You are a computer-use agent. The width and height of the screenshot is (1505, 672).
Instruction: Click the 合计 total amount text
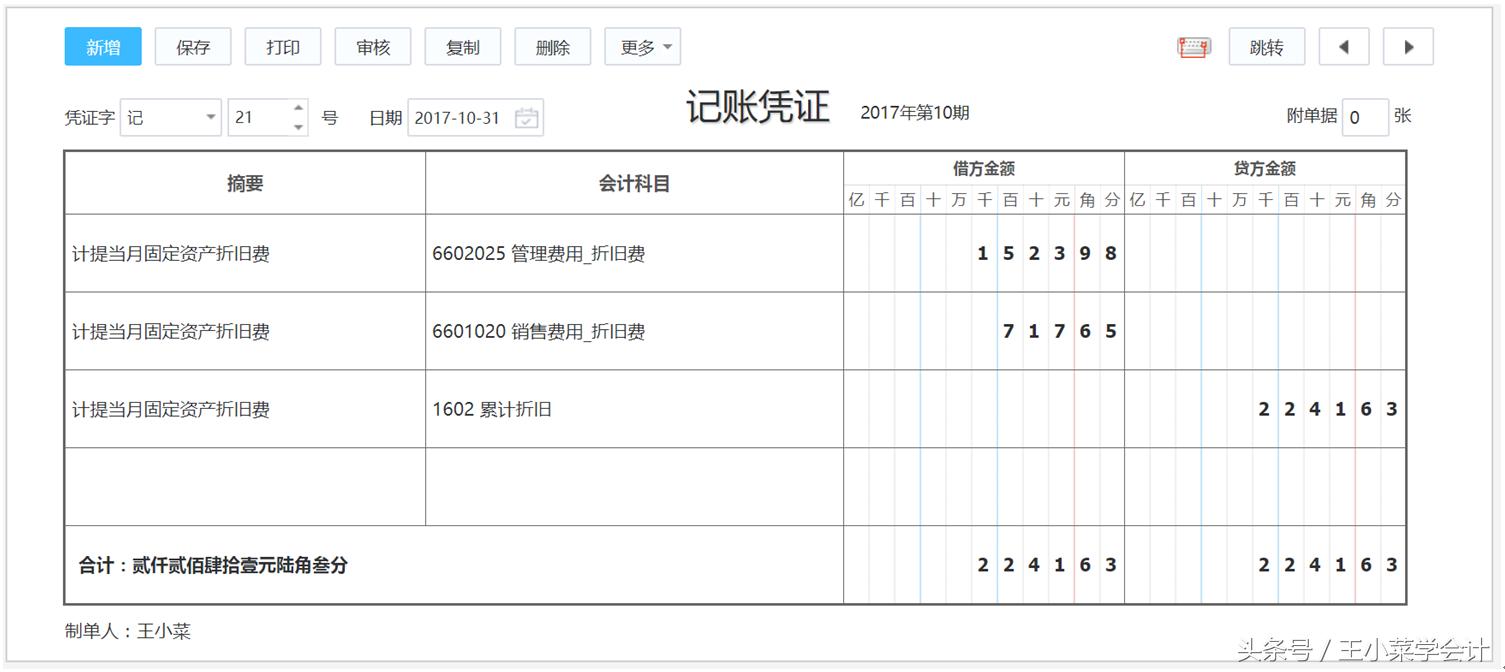(213, 565)
